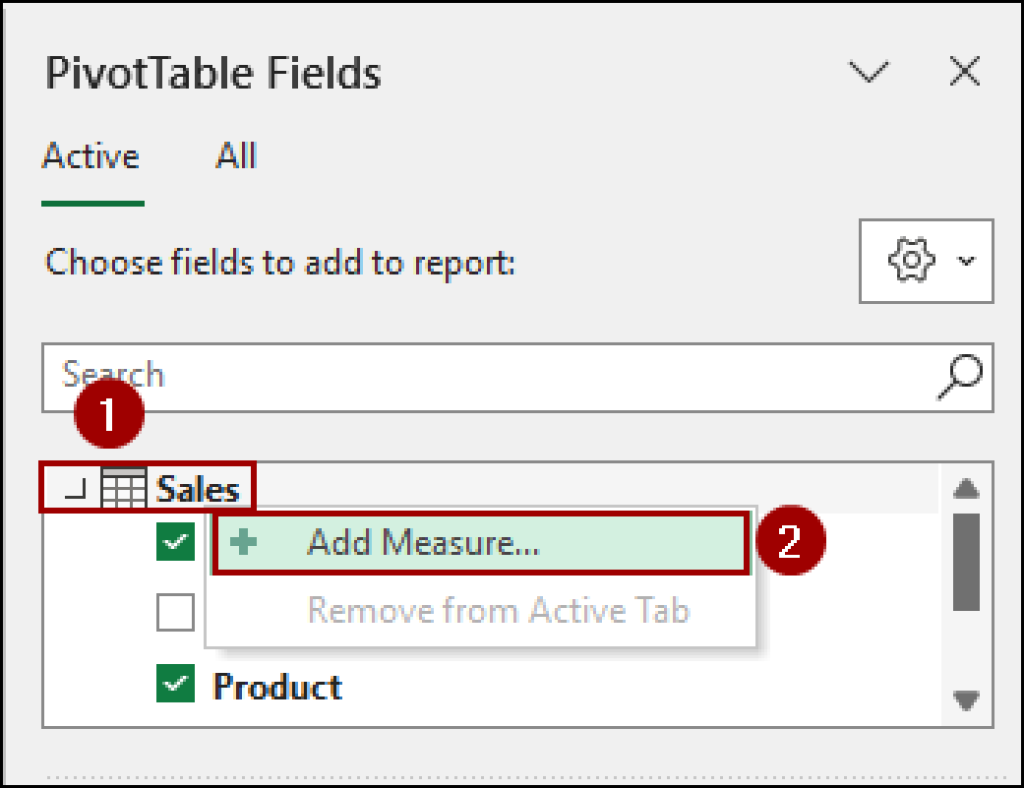The height and width of the screenshot is (788, 1024).
Task: Expand the dropdown next to the settings gear
Action: pyautogui.click(x=965, y=260)
